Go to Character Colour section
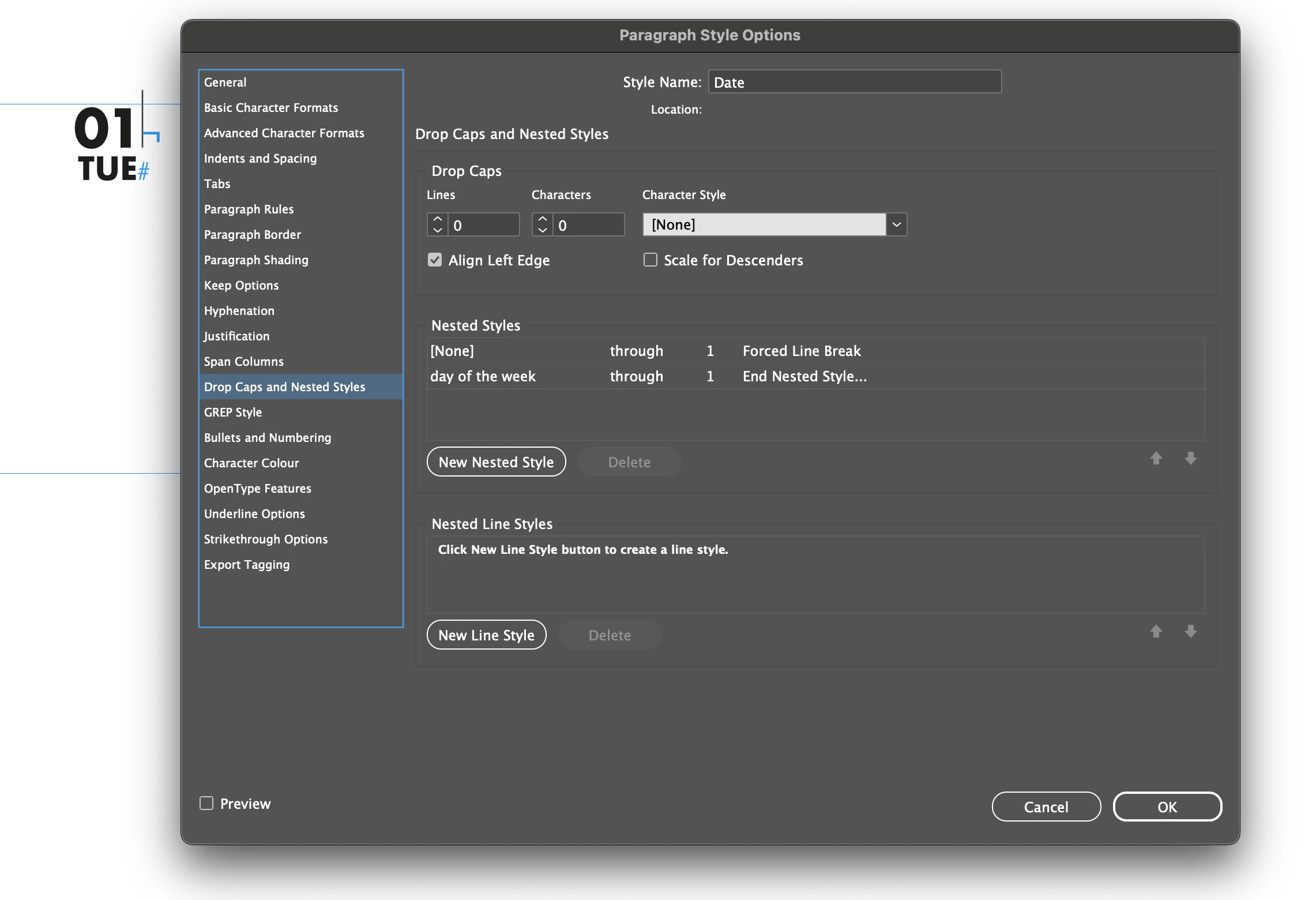1316x900 pixels. click(x=251, y=463)
